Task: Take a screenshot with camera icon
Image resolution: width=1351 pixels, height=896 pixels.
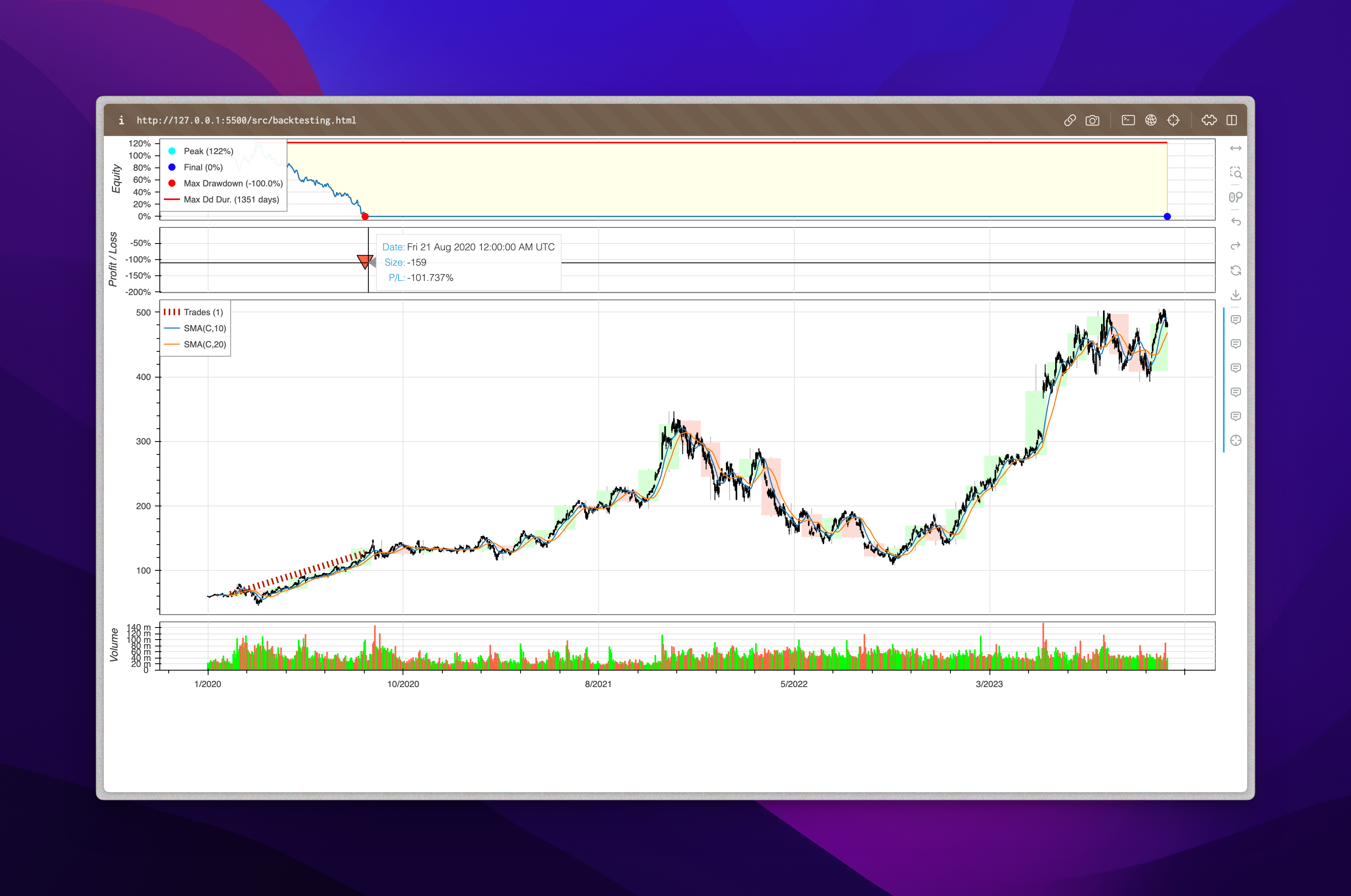Action: point(1092,121)
